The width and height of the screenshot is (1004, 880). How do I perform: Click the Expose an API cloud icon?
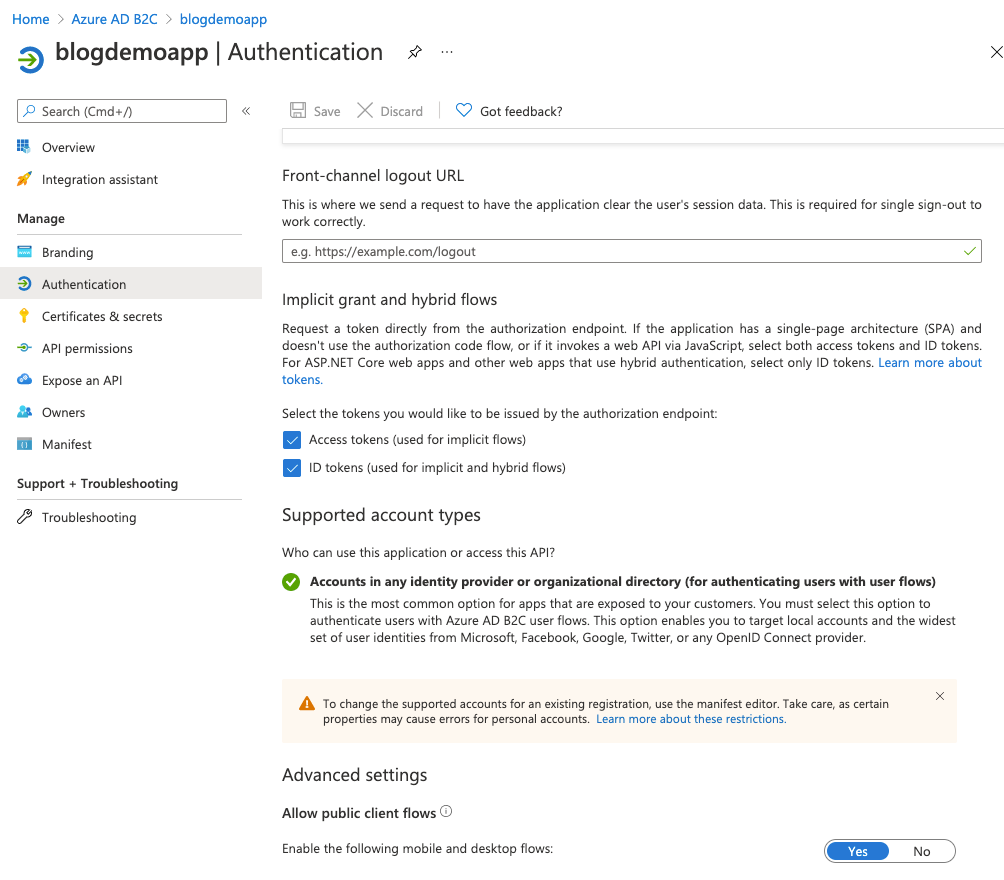(24, 379)
